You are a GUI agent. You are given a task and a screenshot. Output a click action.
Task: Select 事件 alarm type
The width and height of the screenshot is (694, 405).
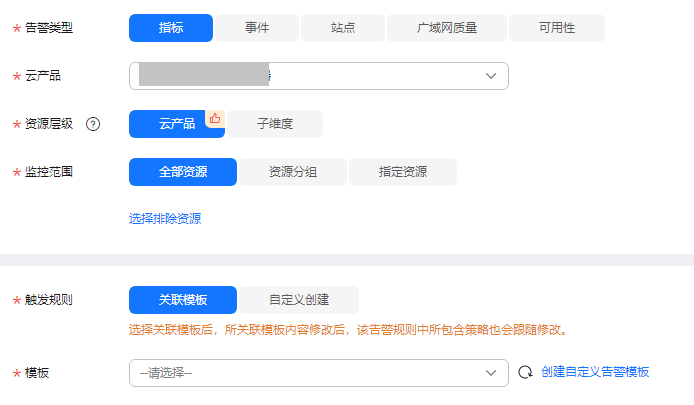coord(257,28)
